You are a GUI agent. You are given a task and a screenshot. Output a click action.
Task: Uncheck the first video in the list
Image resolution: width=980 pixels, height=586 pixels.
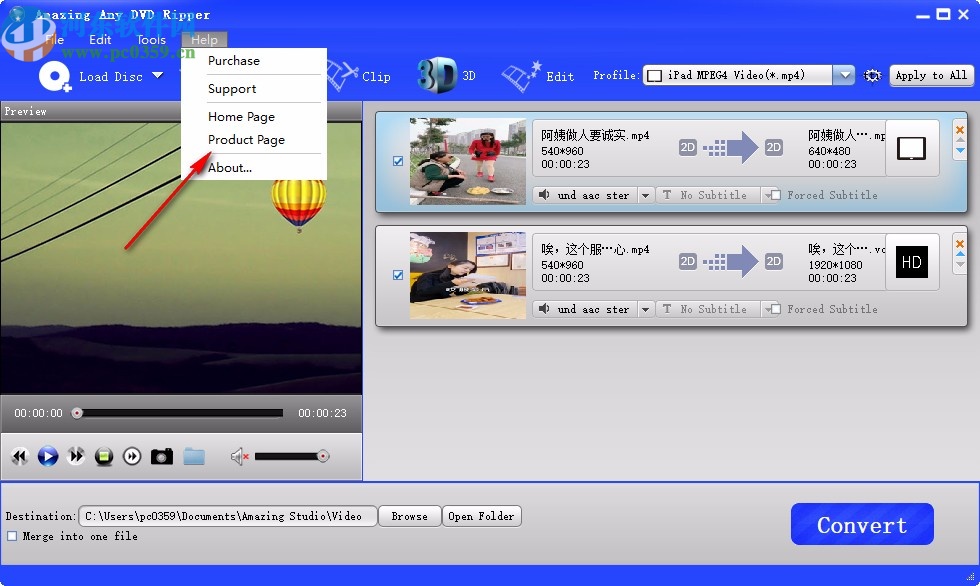[x=398, y=160]
